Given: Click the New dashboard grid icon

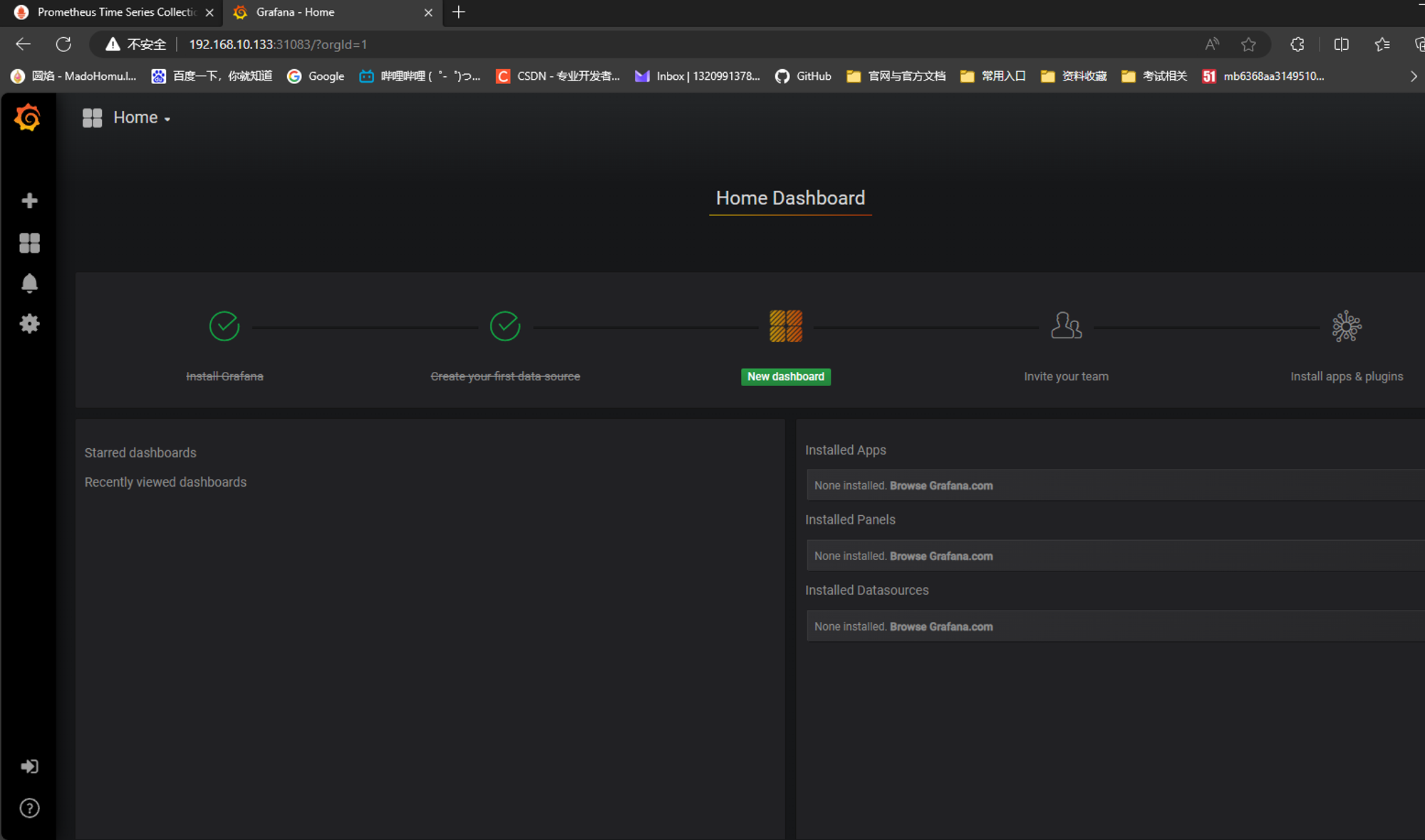Looking at the screenshot, I should click(x=785, y=326).
